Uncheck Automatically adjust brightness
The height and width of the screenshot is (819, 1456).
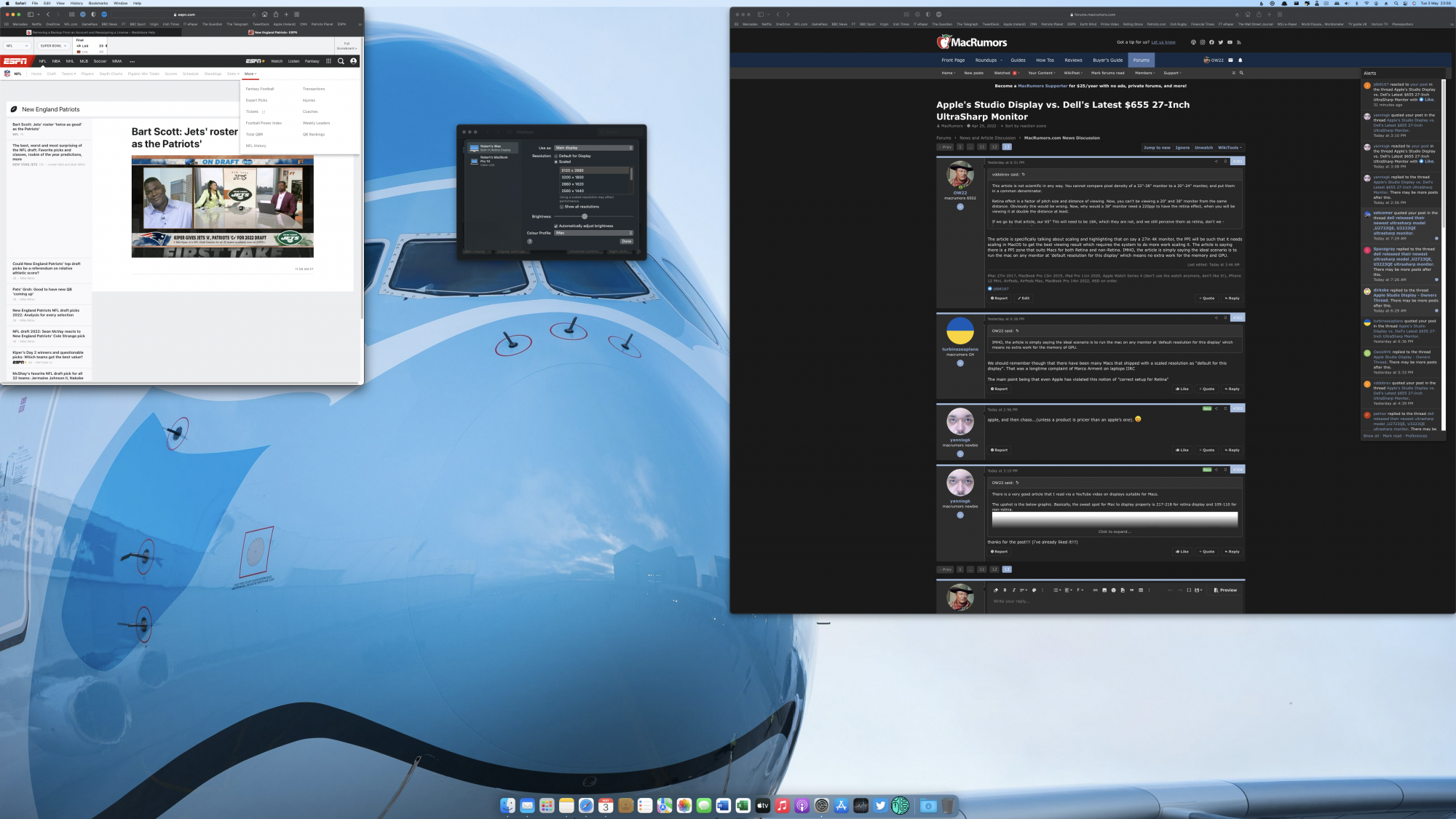556,226
